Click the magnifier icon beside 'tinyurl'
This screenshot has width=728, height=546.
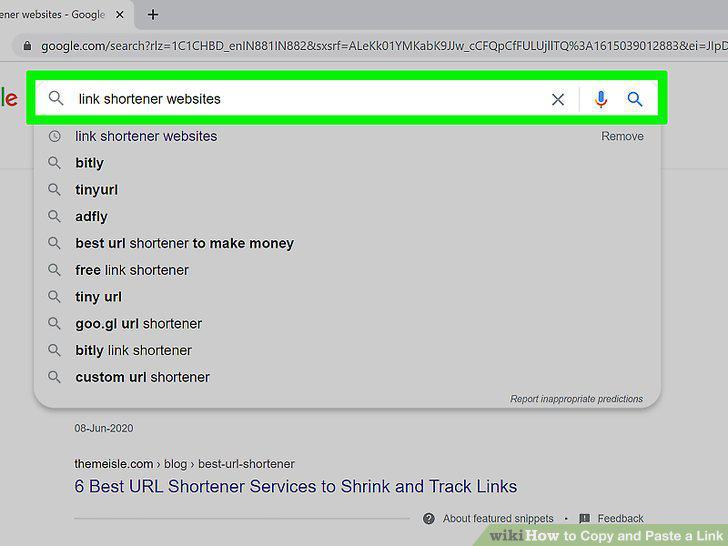tap(54, 189)
